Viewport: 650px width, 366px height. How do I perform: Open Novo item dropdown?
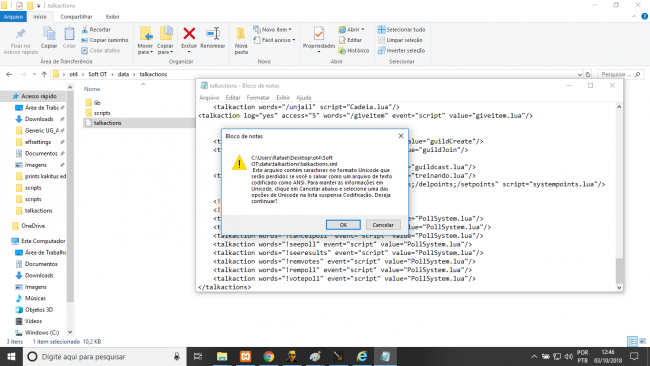(272, 29)
